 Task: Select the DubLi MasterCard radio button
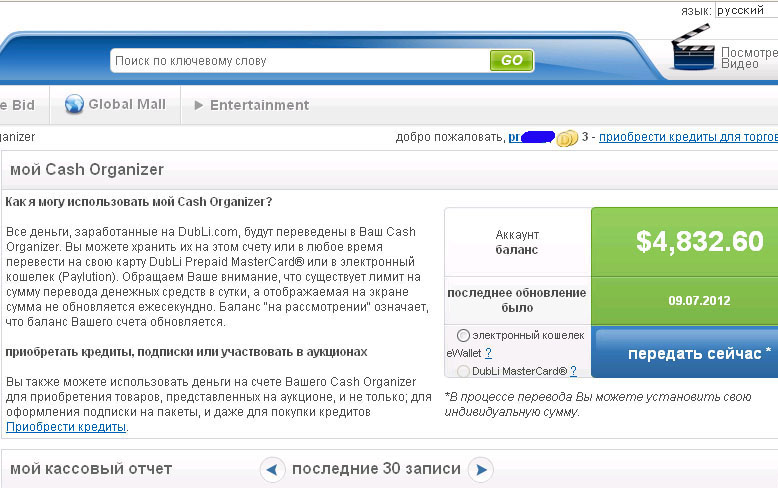(x=463, y=371)
